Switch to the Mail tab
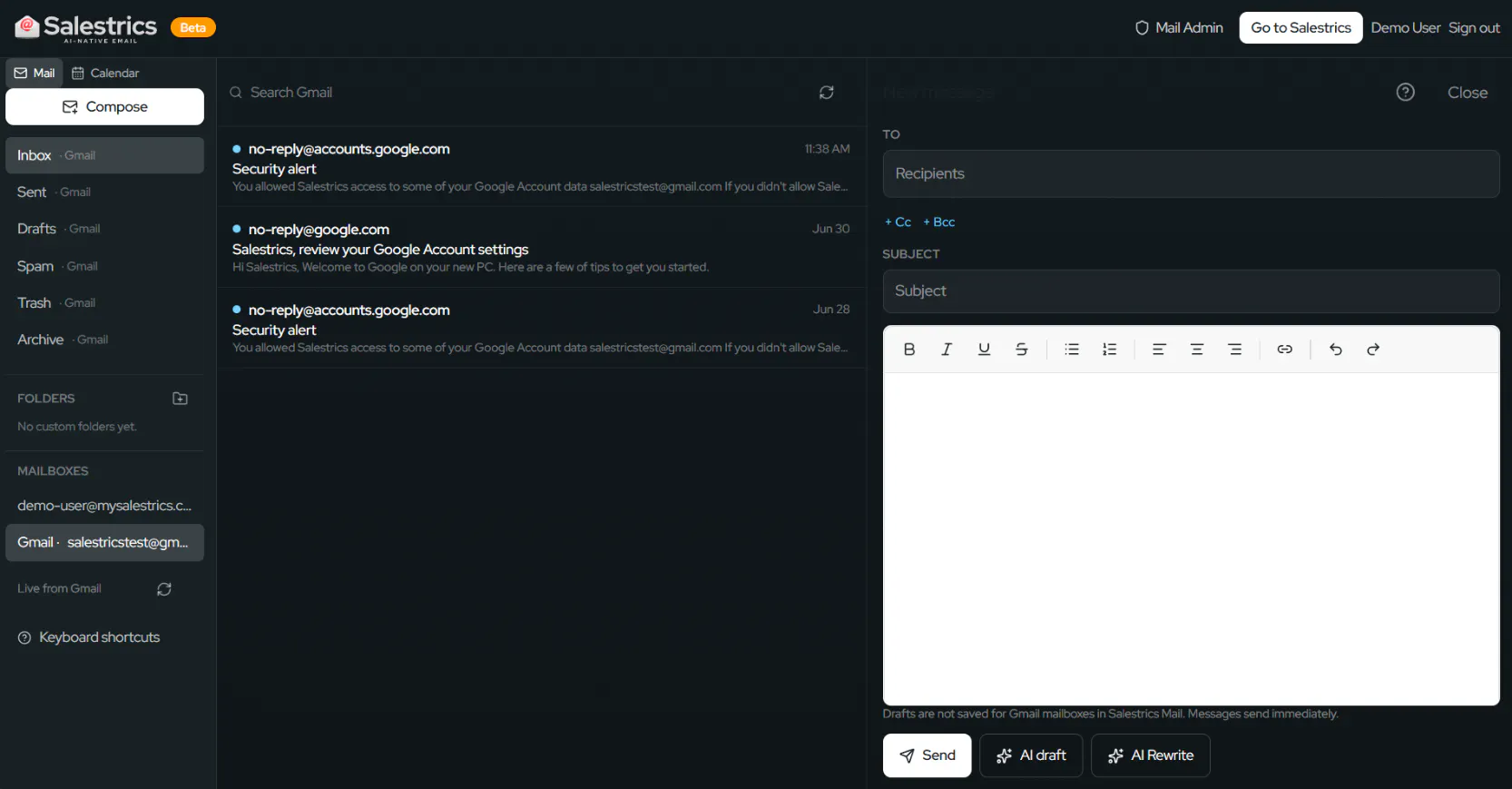 coord(34,73)
